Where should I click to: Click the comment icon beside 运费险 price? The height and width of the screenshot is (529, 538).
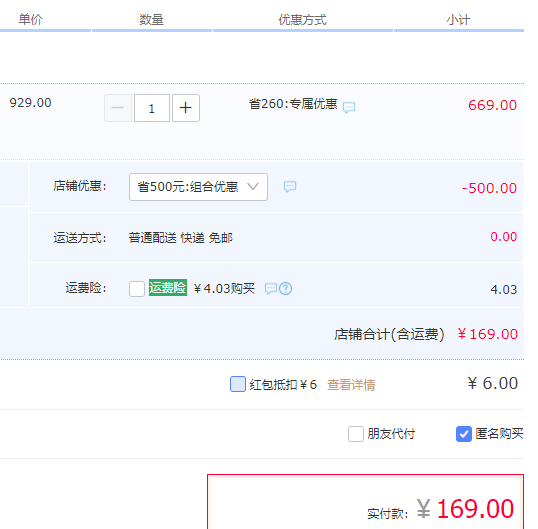[x=271, y=289]
